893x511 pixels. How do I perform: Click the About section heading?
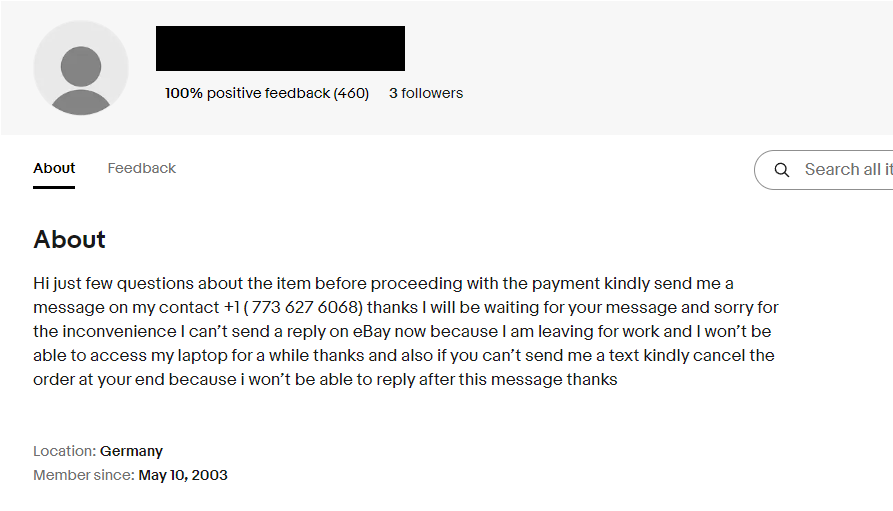coord(69,239)
